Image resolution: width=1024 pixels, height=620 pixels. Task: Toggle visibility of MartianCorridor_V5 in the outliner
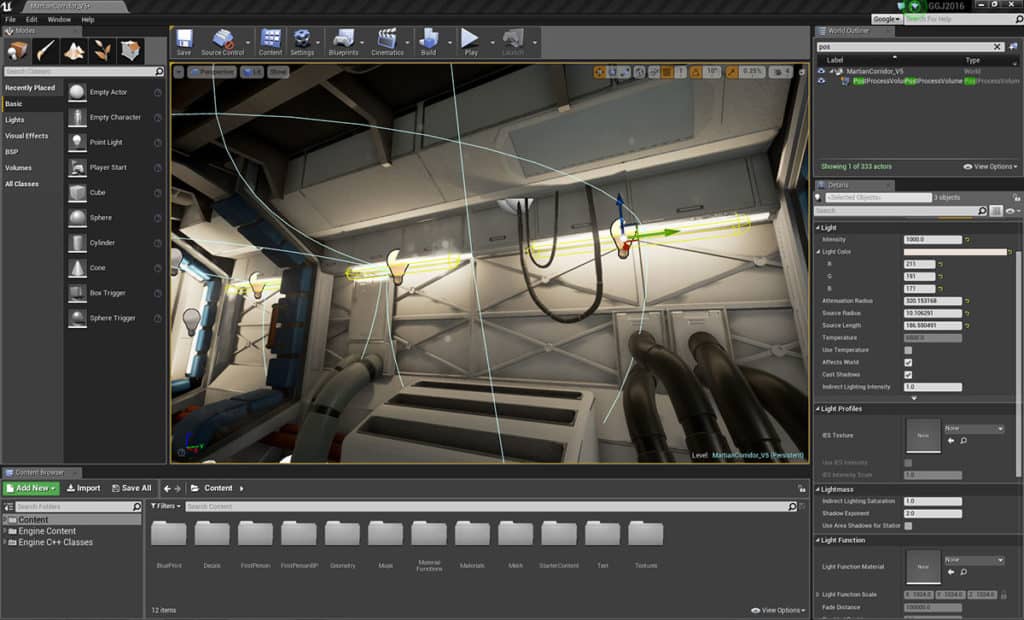pyautogui.click(x=821, y=71)
